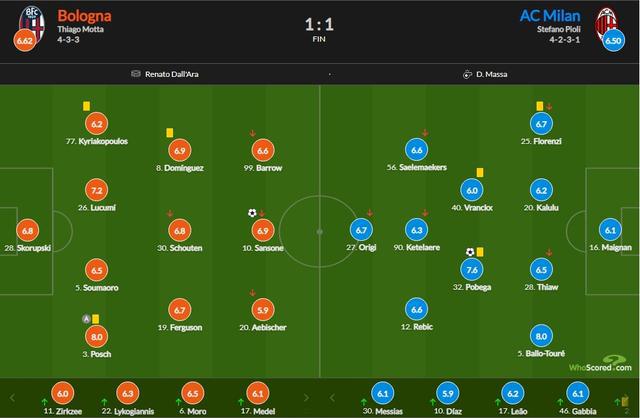Image resolution: width=640 pixels, height=418 pixels.
Task: Select substitute Leão's 6.2 rating
Action: click(x=513, y=394)
